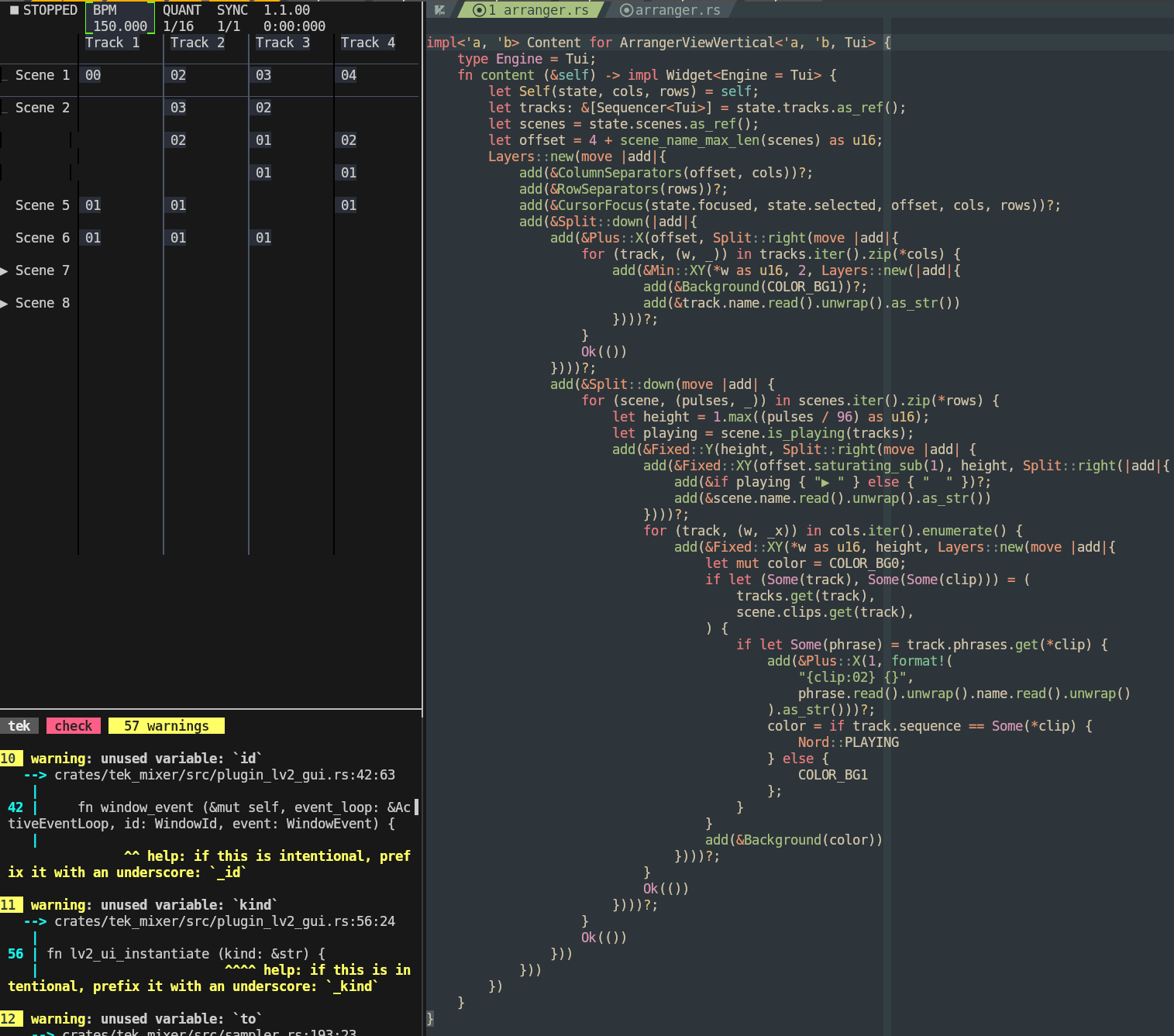
Task: Select the Scene 2 row label
Action: pyautogui.click(x=43, y=108)
